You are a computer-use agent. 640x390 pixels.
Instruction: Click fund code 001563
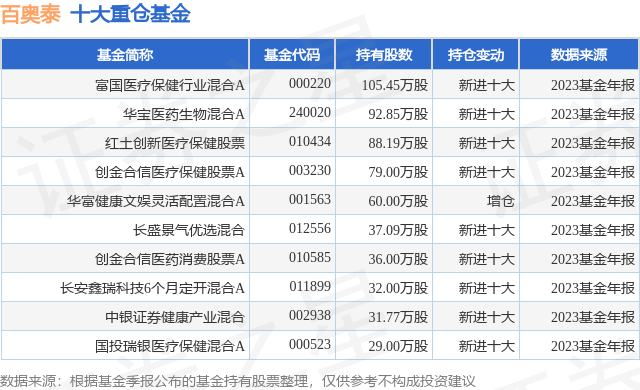click(x=310, y=199)
